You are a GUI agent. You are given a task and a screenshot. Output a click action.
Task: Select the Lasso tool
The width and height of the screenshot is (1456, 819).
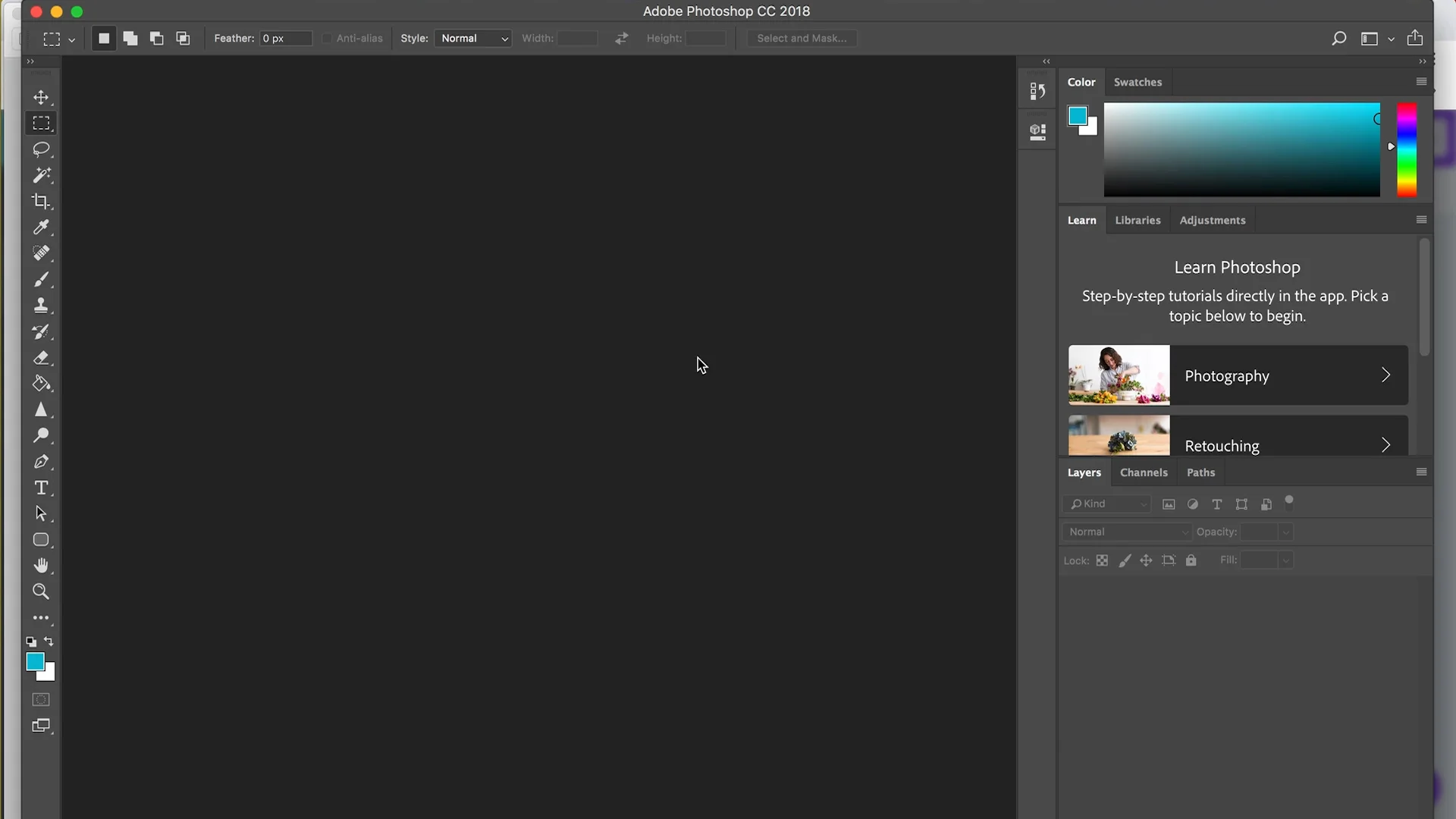(42, 149)
